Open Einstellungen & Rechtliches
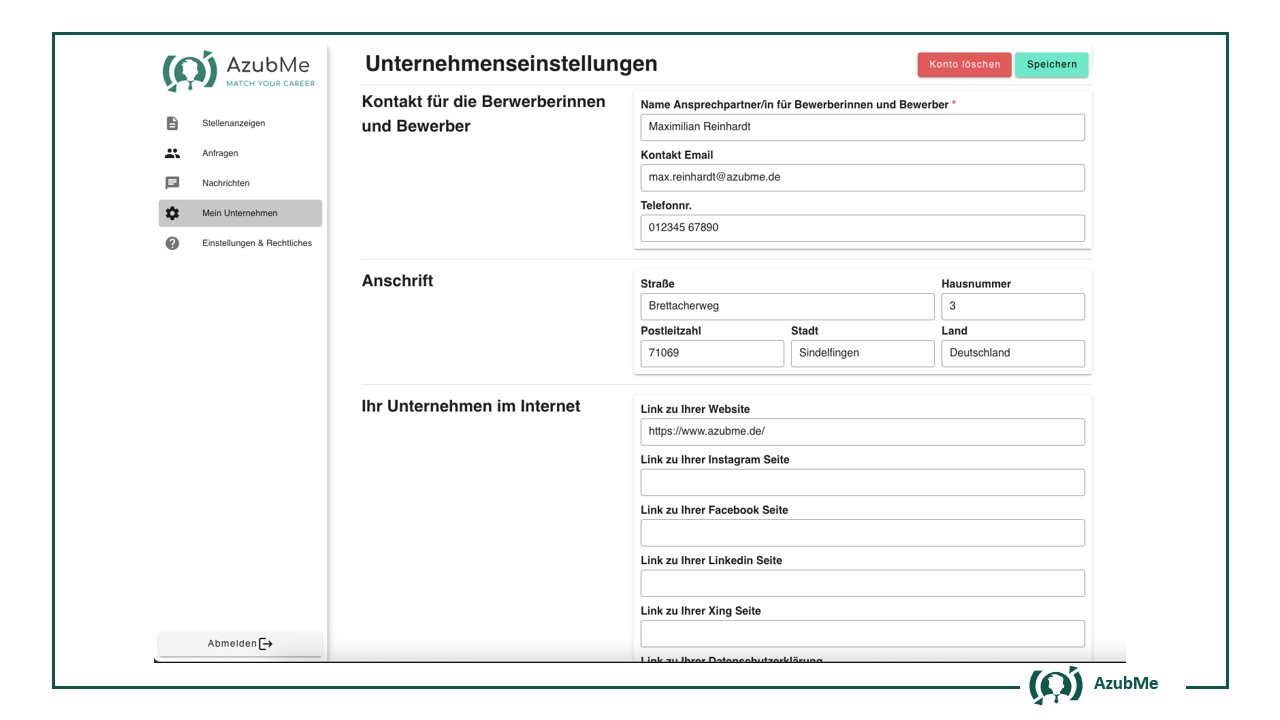Screen dimensions: 1280x720 [240, 243]
